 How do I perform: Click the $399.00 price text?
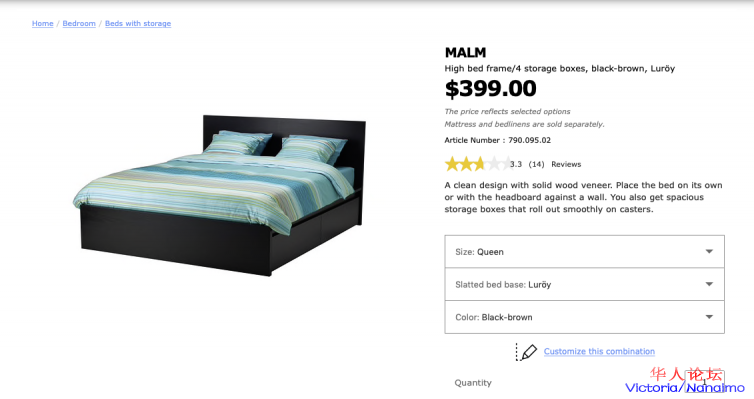490,88
